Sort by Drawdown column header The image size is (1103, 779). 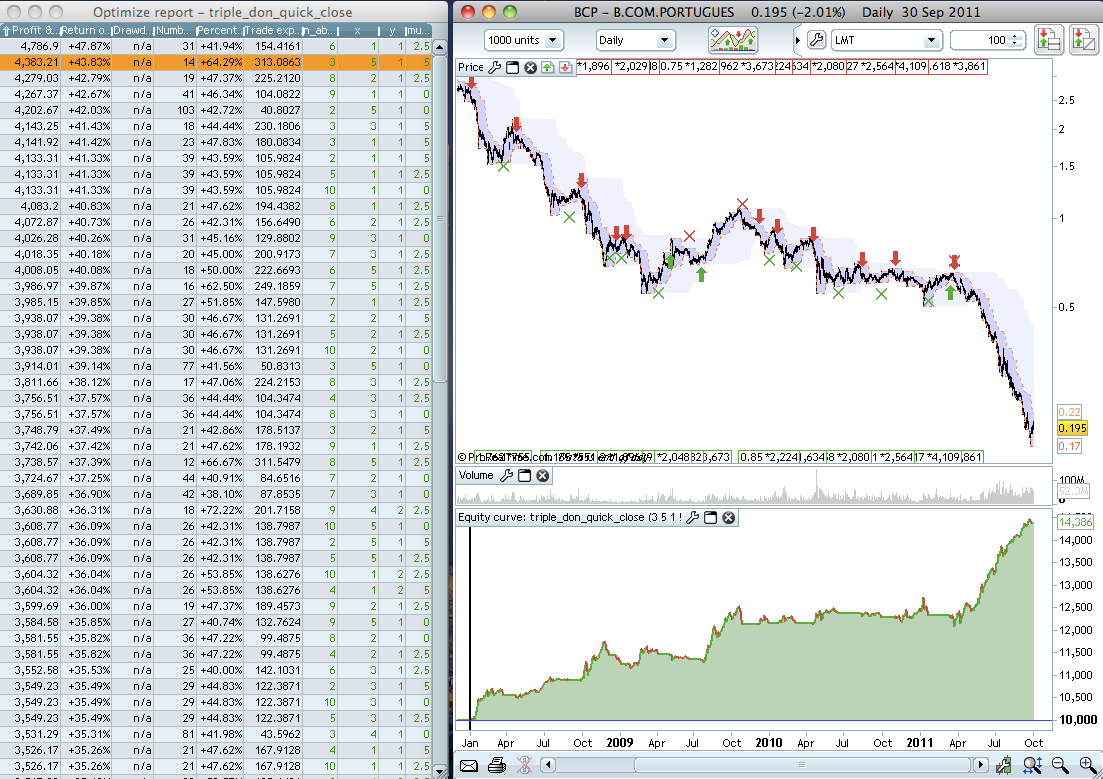pyautogui.click(x=132, y=30)
